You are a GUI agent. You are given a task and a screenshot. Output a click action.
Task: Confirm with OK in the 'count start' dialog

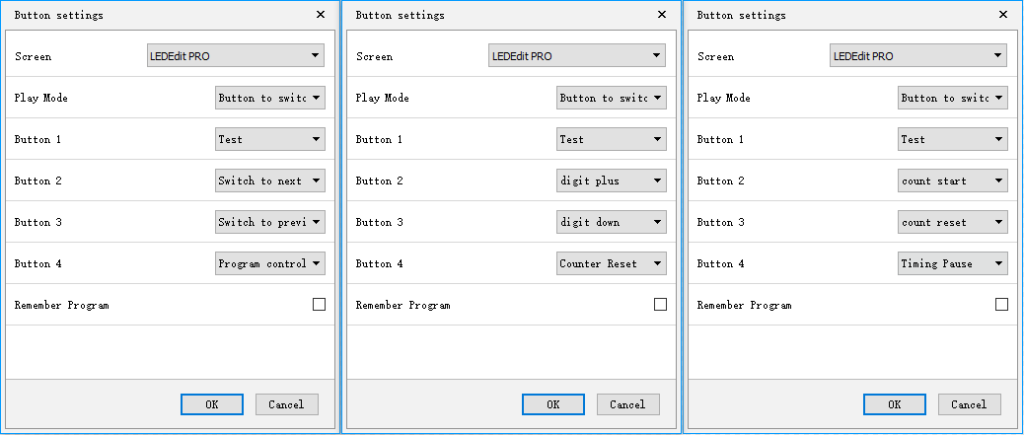pyautogui.click(x=894, y=404)
